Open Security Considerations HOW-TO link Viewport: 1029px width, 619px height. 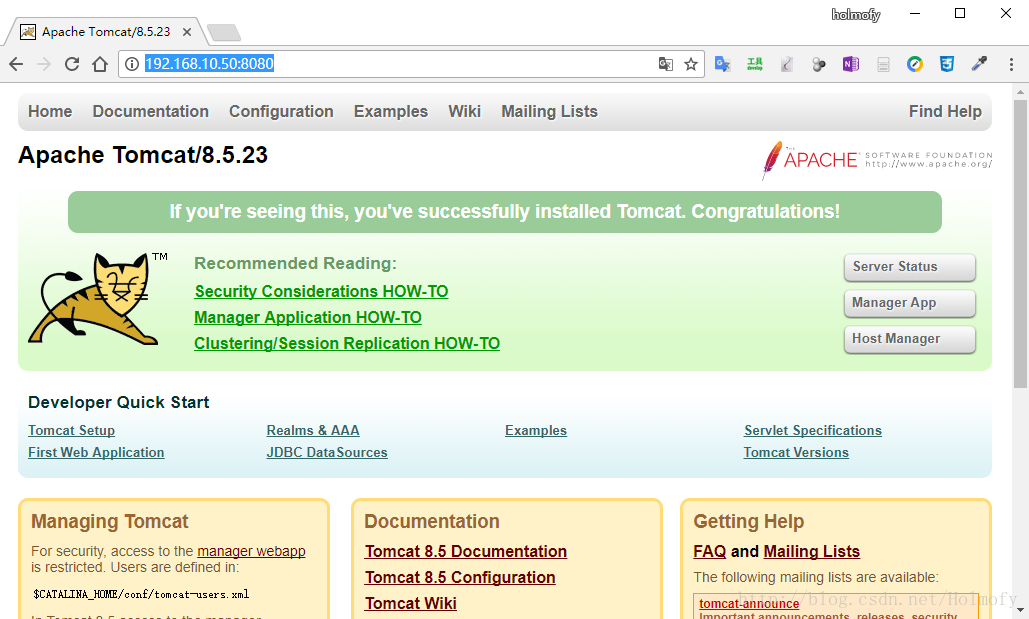point(322,291)
